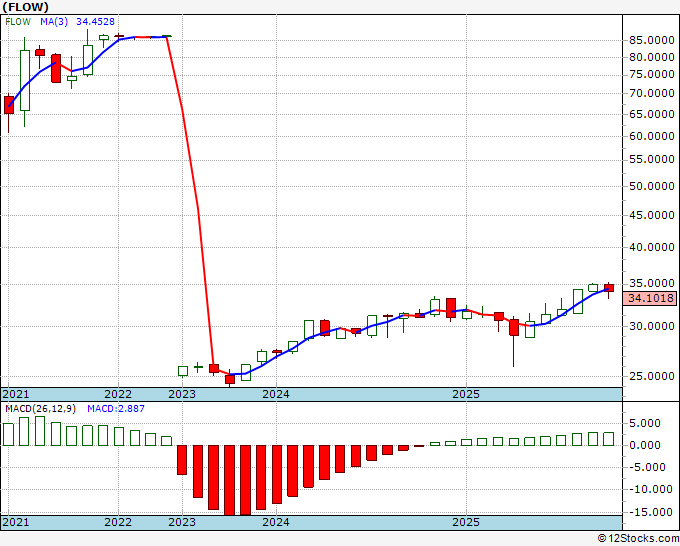Click 2021 on the price chart timeline
Viewport: 680px width, 546px height.
(16, 394)
